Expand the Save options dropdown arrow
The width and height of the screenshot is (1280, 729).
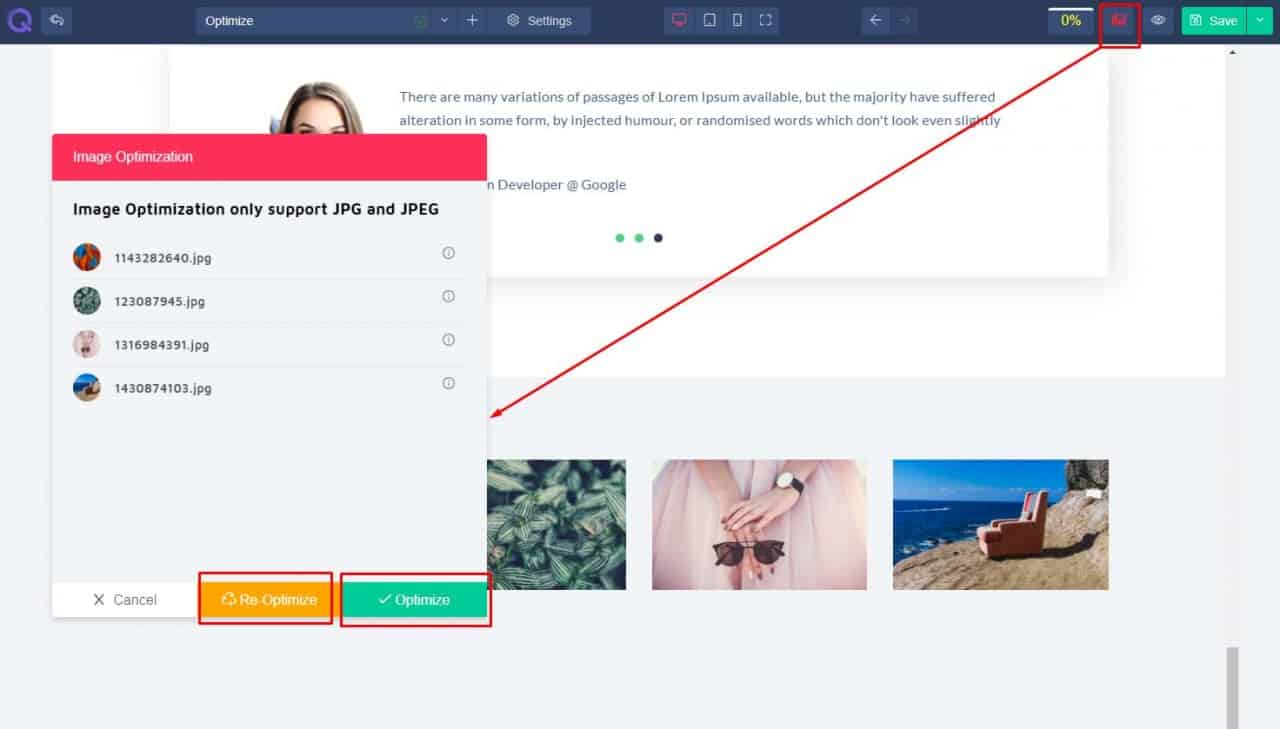[x=1258, y=20]
